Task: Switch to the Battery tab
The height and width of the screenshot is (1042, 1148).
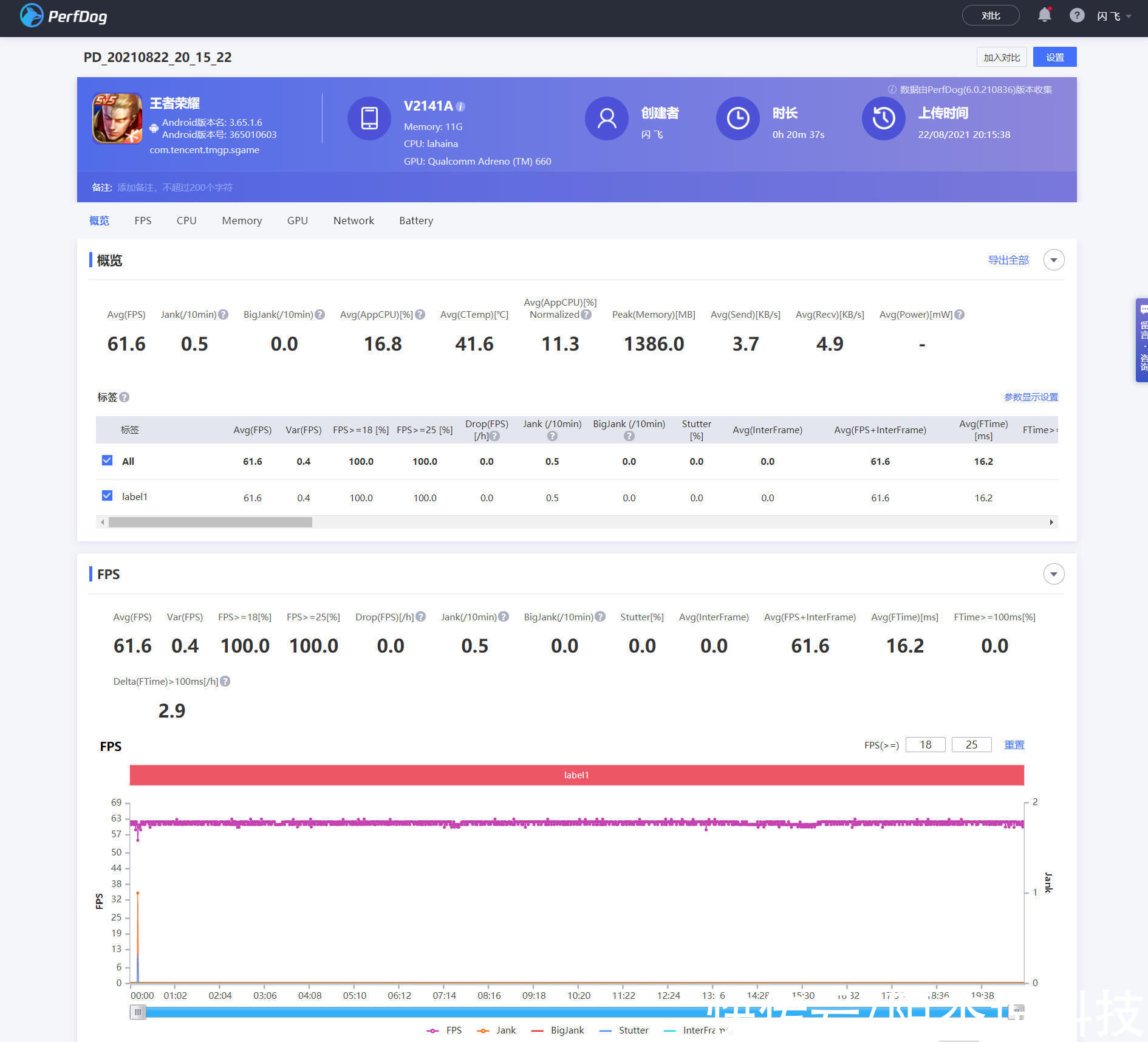Action: [x=416, y=221]
